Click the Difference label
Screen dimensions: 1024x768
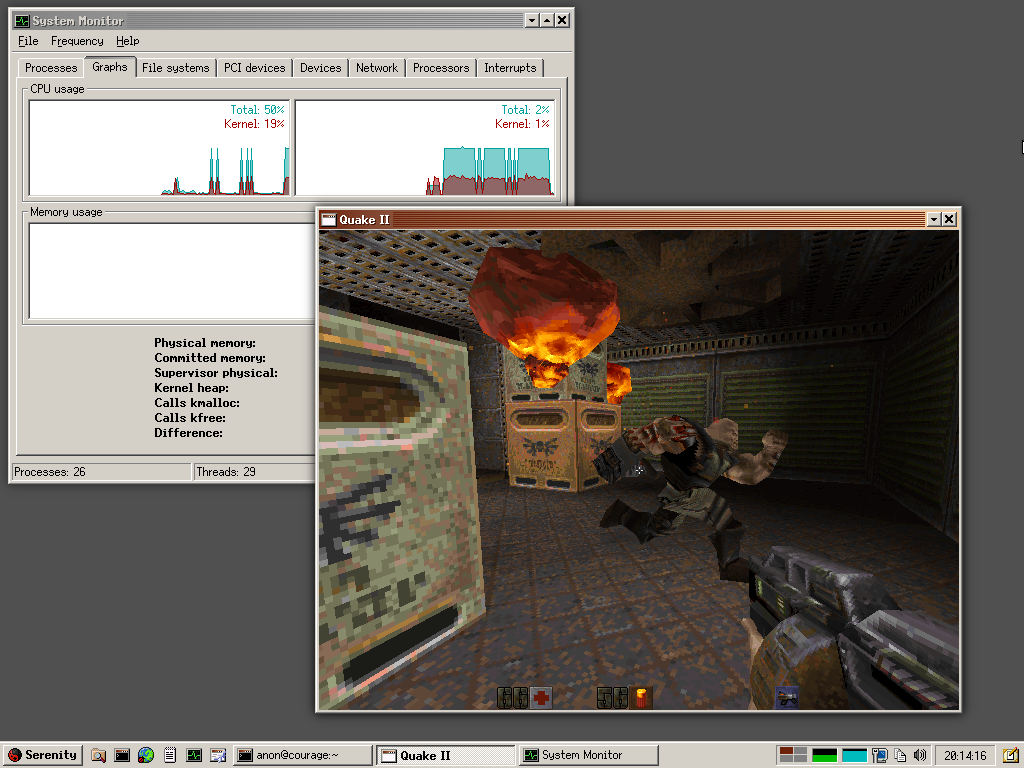[188, 433]
